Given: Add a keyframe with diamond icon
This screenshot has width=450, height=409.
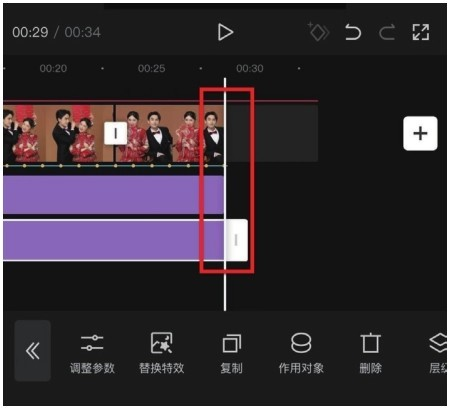Looking at the screenshot, I should 318,32.
